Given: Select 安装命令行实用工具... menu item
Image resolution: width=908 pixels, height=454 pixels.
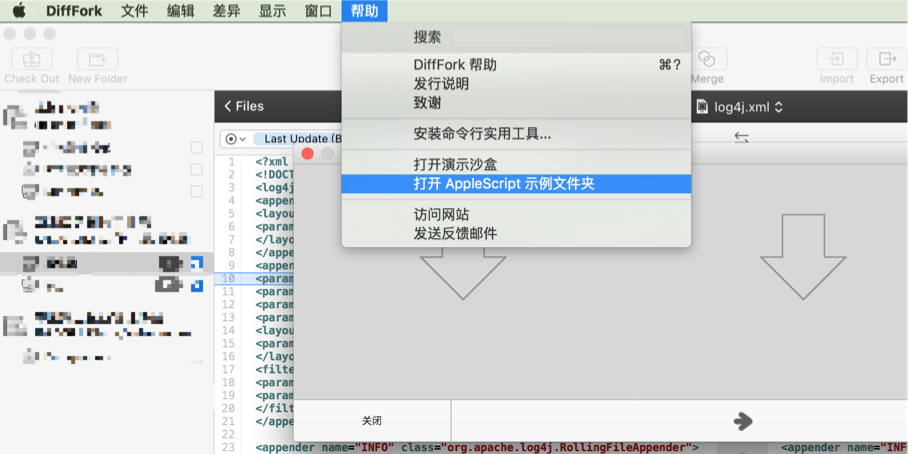Looking at the screenshot, I should pyautogui.click(x=516, y=134).
